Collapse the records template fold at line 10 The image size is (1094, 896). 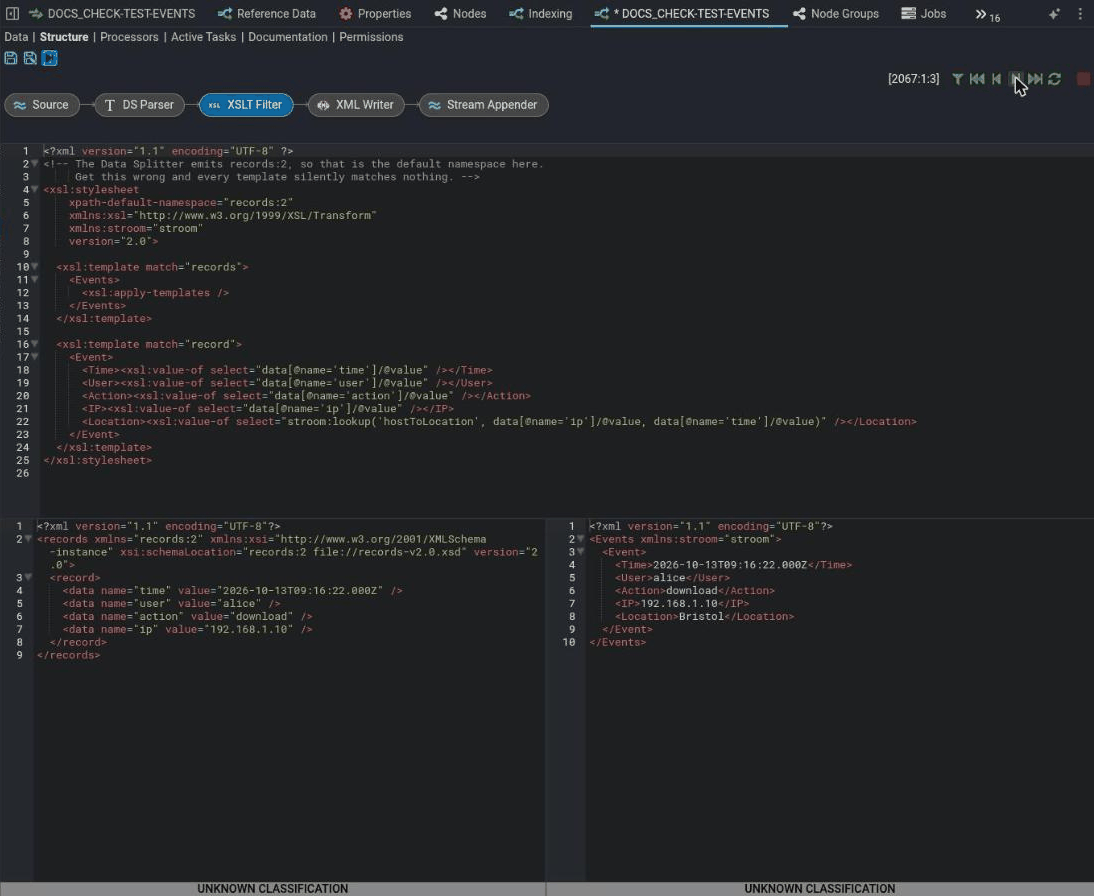click(x=35, y=267)
